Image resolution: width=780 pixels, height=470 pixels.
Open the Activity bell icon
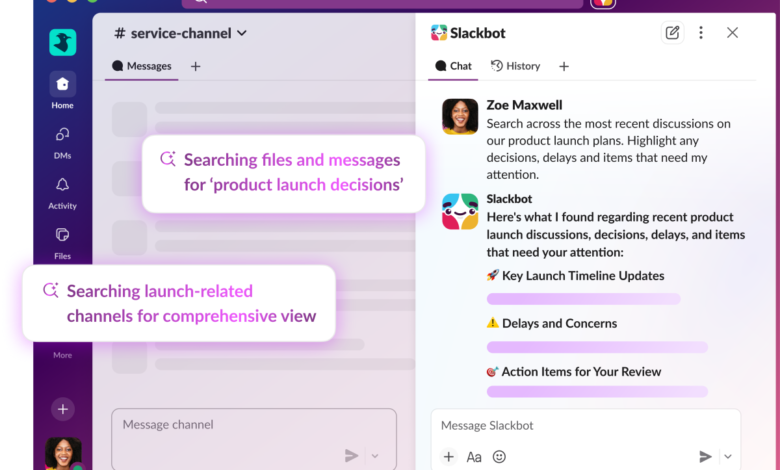click(x=63, y=185)
